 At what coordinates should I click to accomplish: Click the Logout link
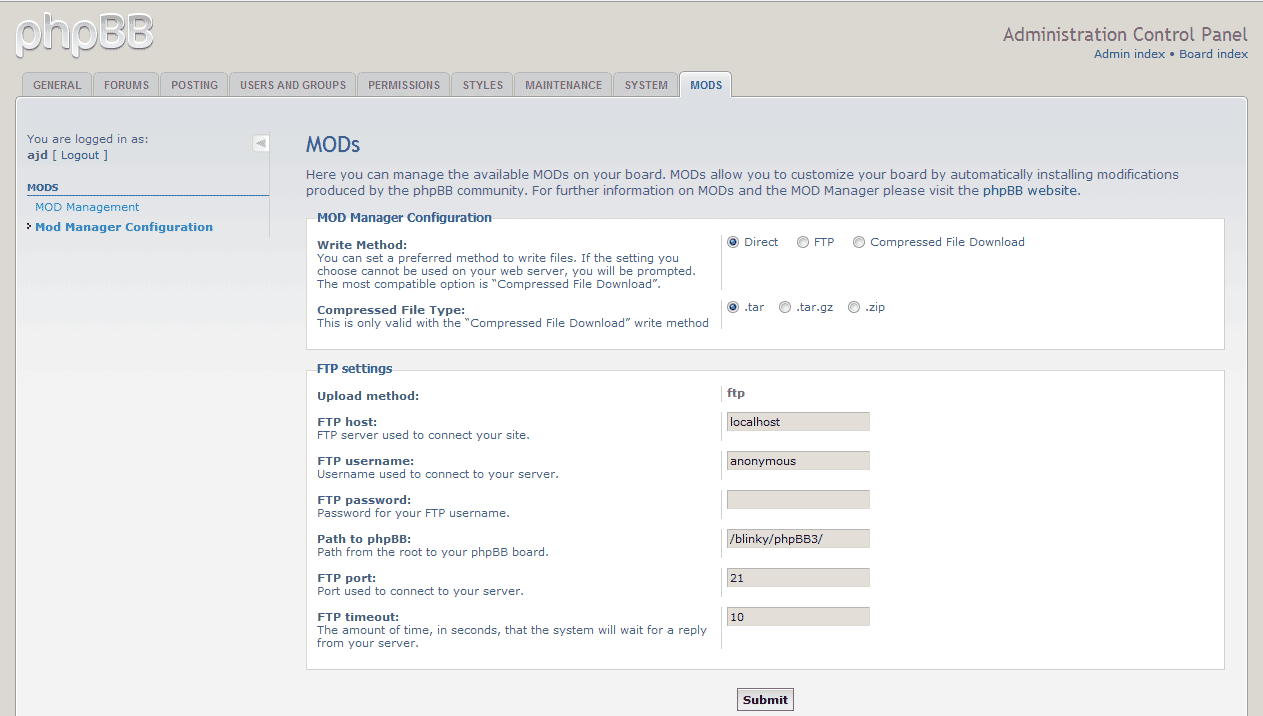80,155
